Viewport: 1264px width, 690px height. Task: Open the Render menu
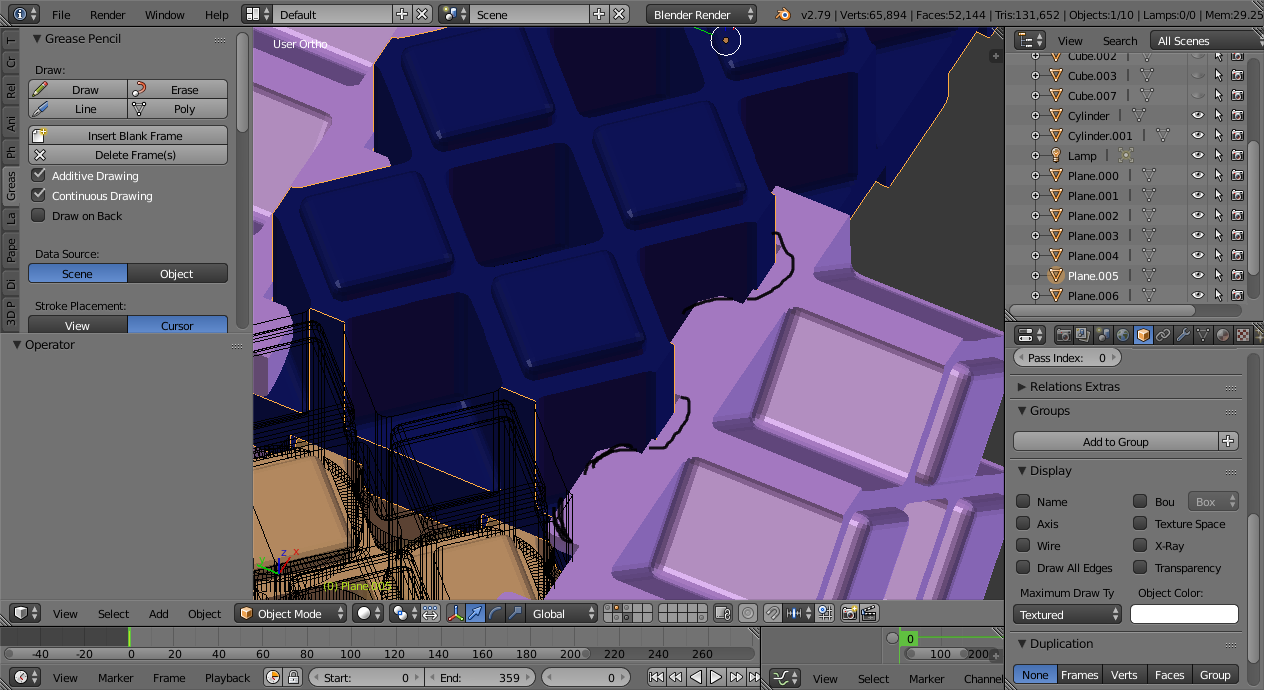(x=108, y=15)
